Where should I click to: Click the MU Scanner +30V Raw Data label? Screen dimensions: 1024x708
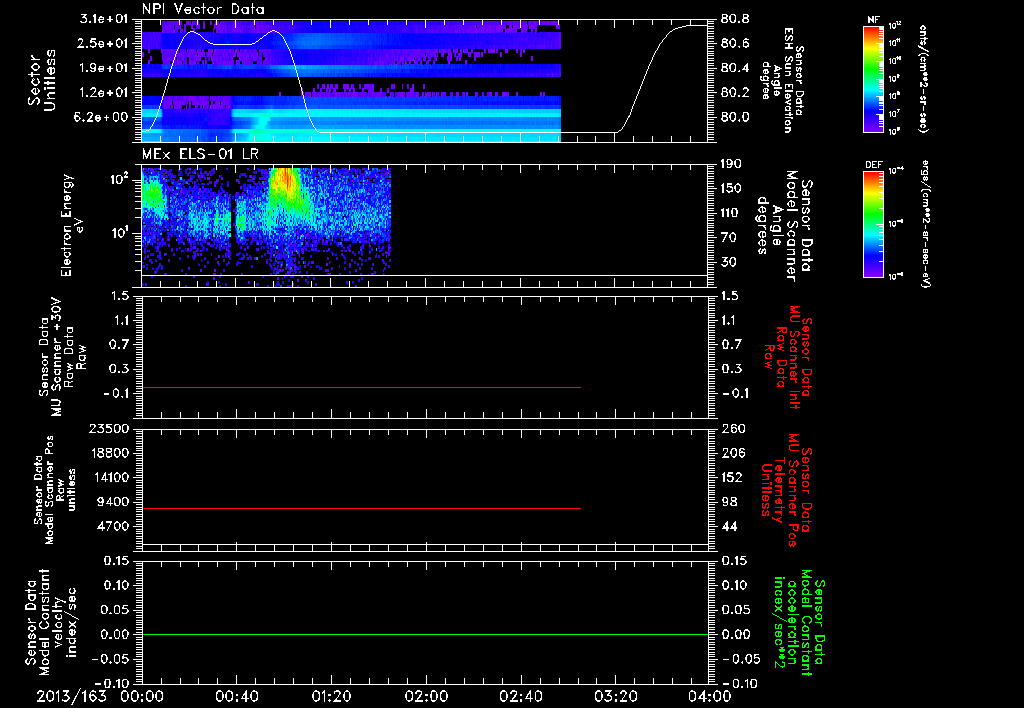(62, 358)
